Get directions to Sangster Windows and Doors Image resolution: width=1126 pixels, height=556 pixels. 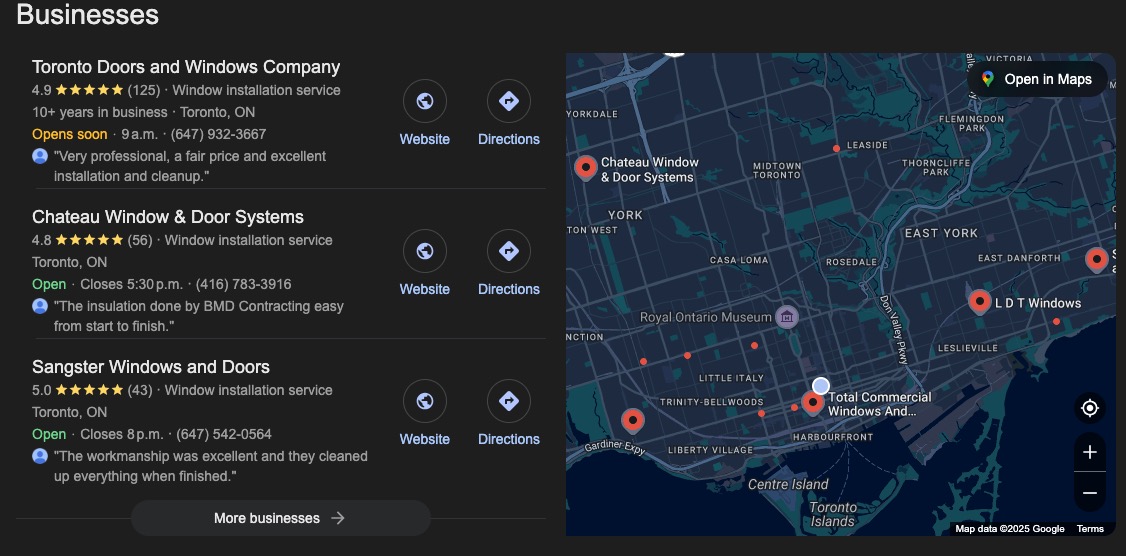tap(508, 401)
